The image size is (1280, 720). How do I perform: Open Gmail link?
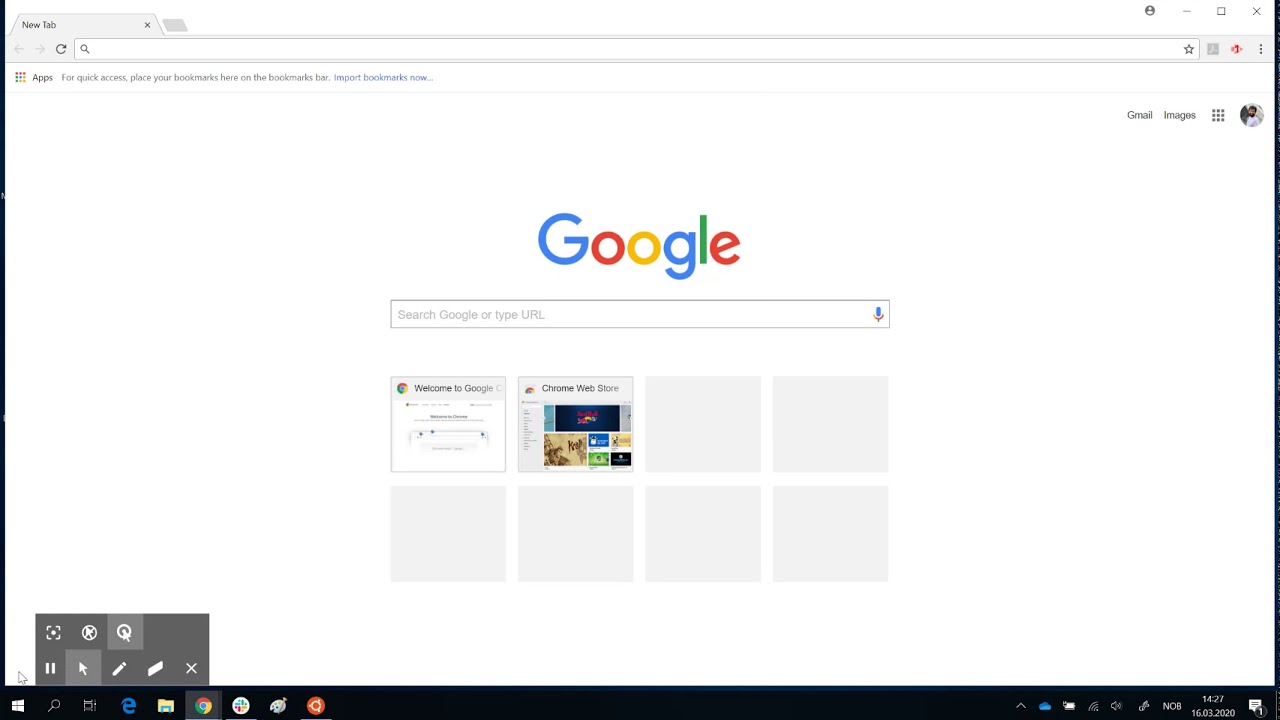pyautogui.click(x=1140, y=115)
